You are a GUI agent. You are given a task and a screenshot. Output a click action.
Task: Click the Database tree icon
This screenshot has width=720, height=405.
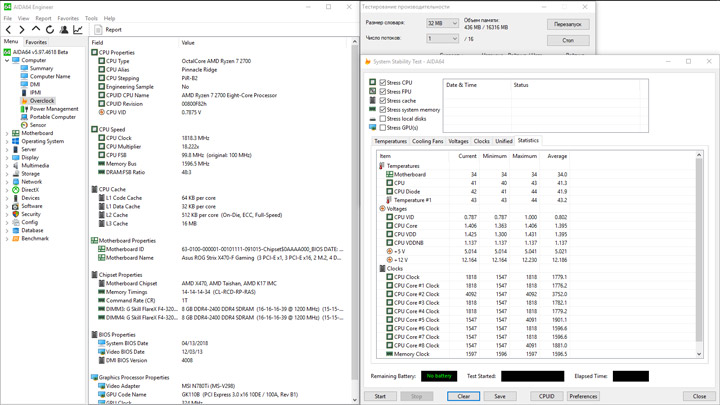point(16,230)
